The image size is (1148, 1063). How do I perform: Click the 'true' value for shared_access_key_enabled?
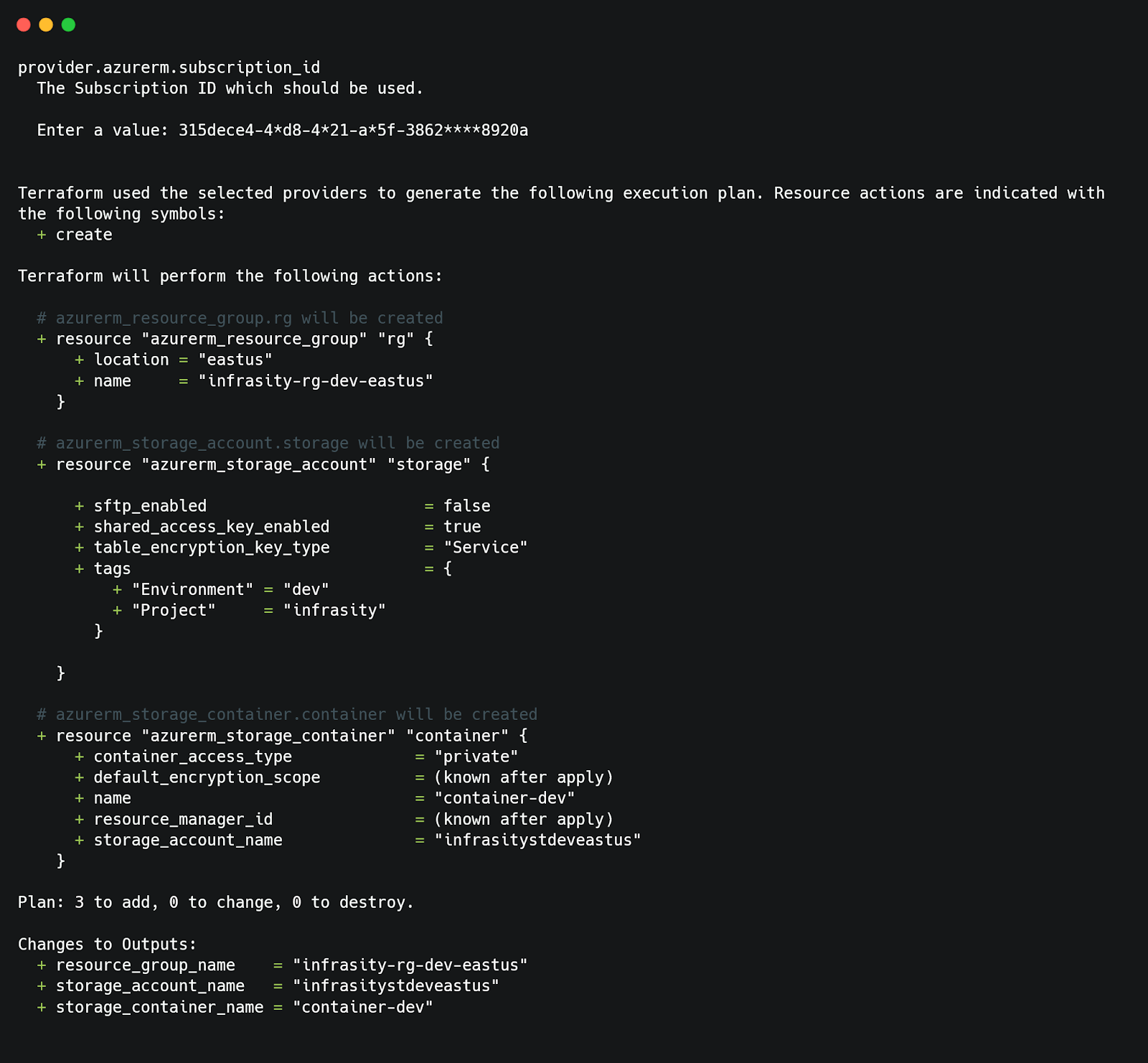(462, 527)
